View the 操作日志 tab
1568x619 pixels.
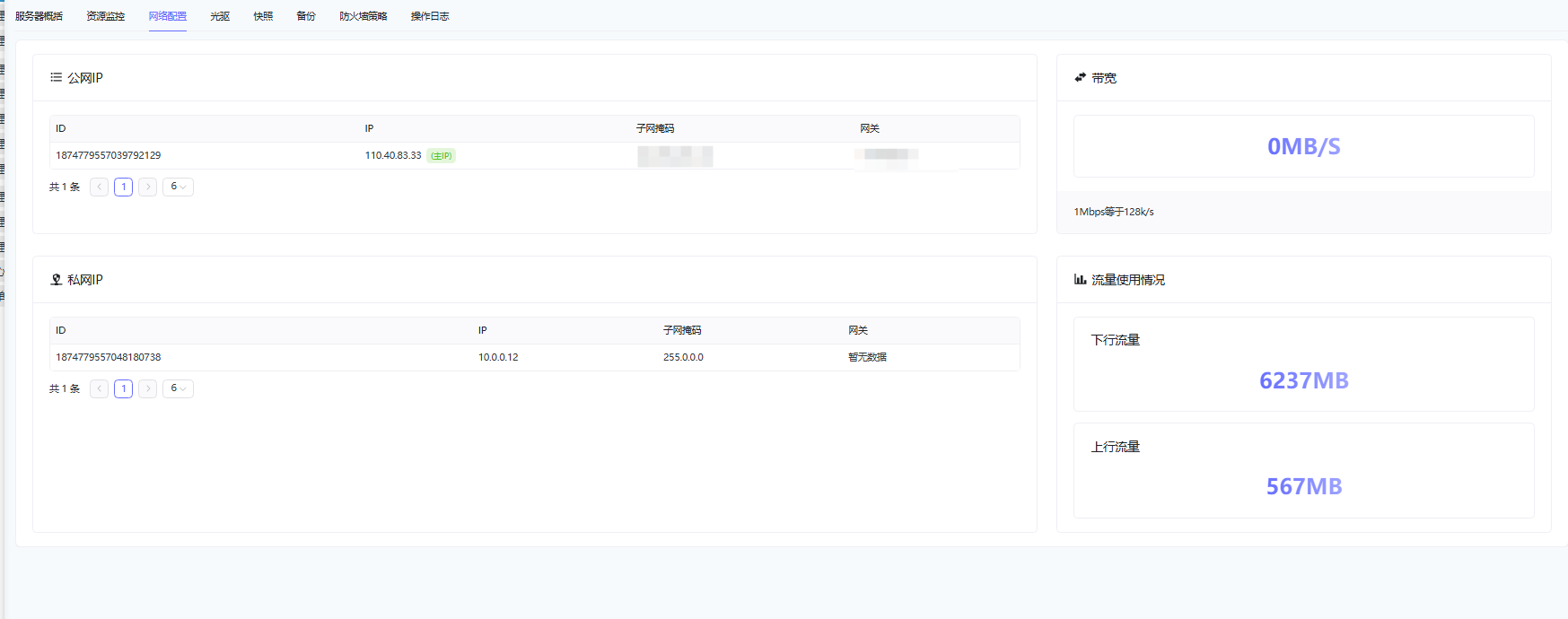(x=429, y=16)
